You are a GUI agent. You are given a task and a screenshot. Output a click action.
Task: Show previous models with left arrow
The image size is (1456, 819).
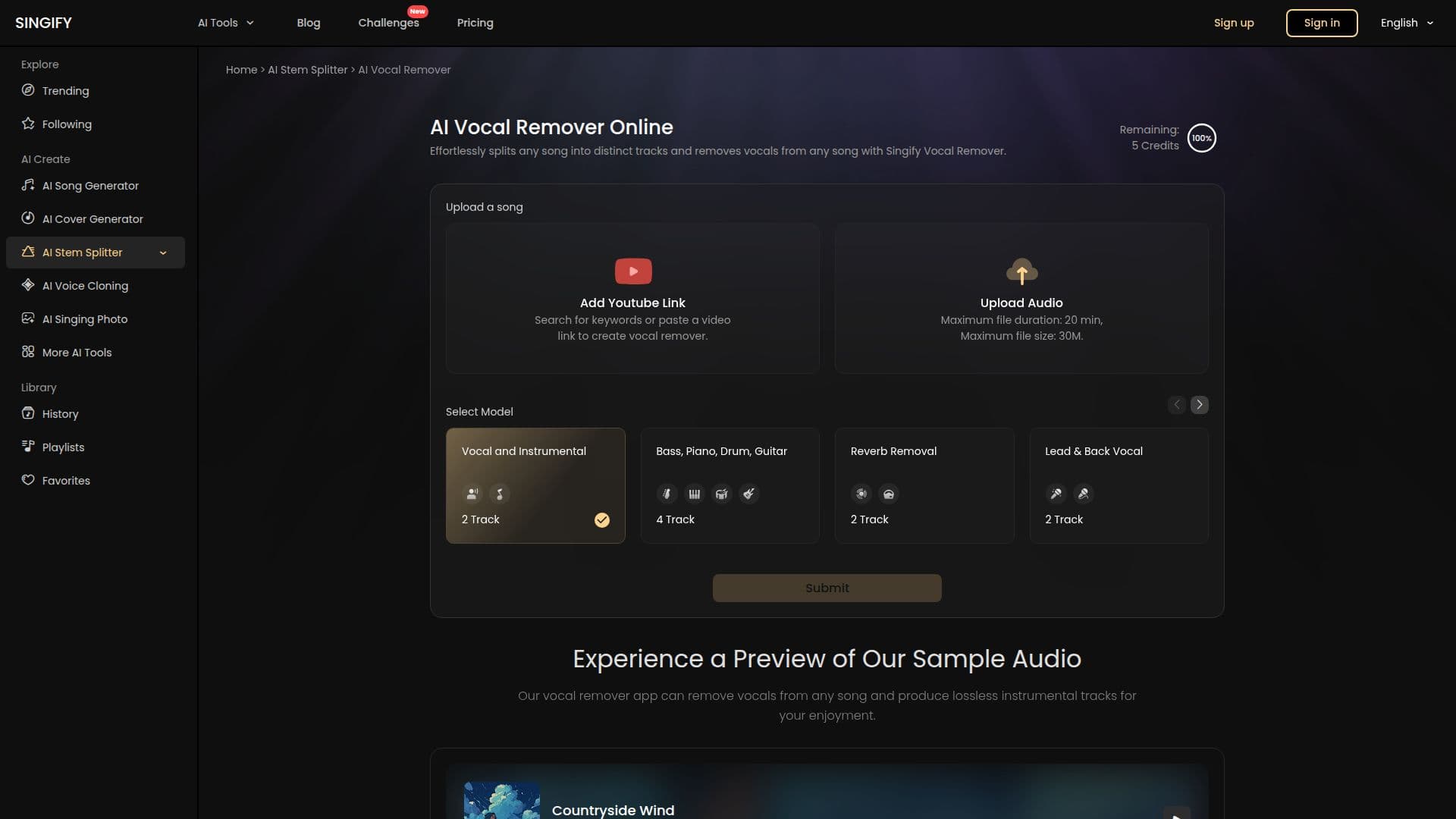click(x=1177, y=405)
